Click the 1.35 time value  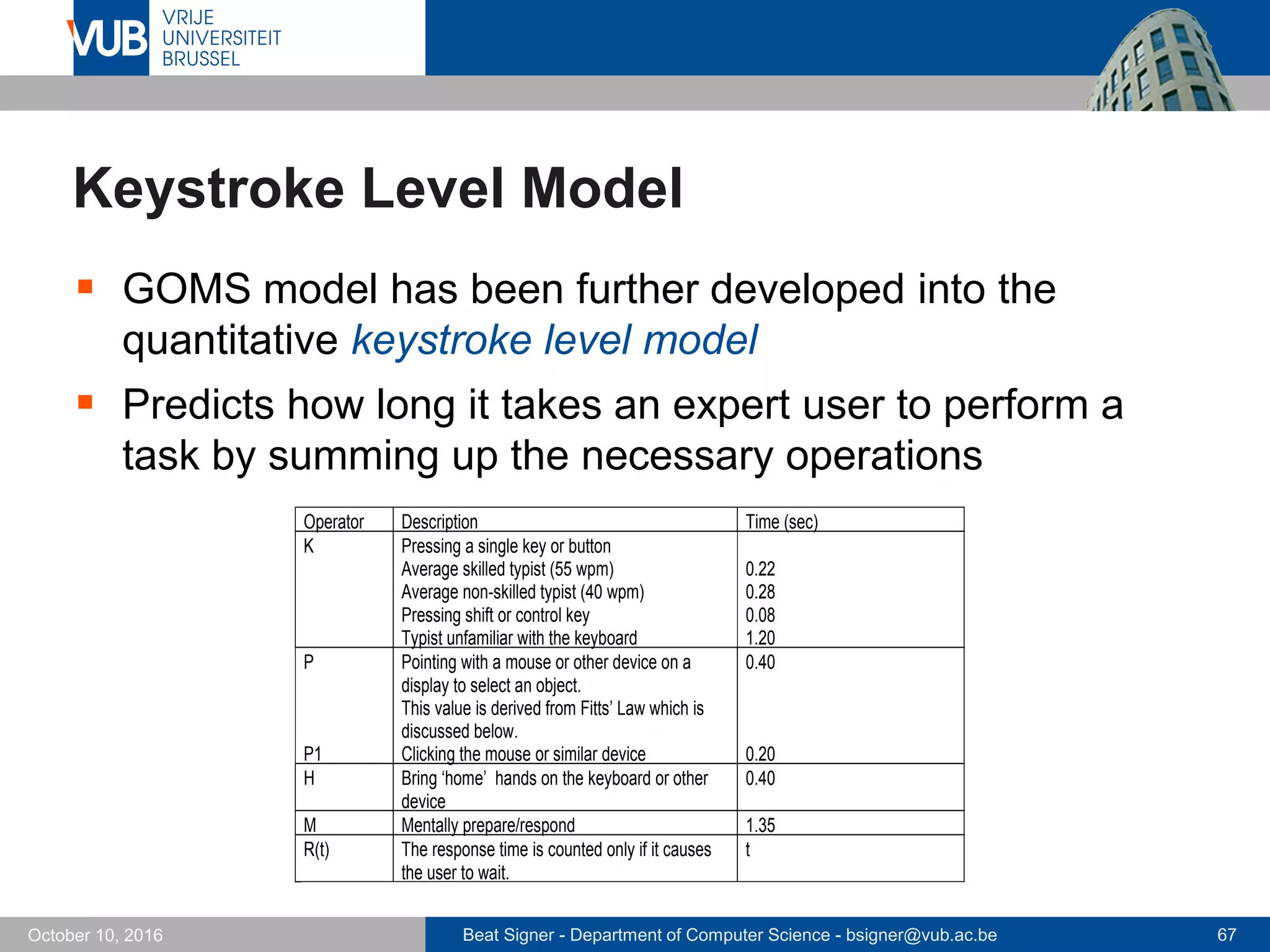click(760, 825)
